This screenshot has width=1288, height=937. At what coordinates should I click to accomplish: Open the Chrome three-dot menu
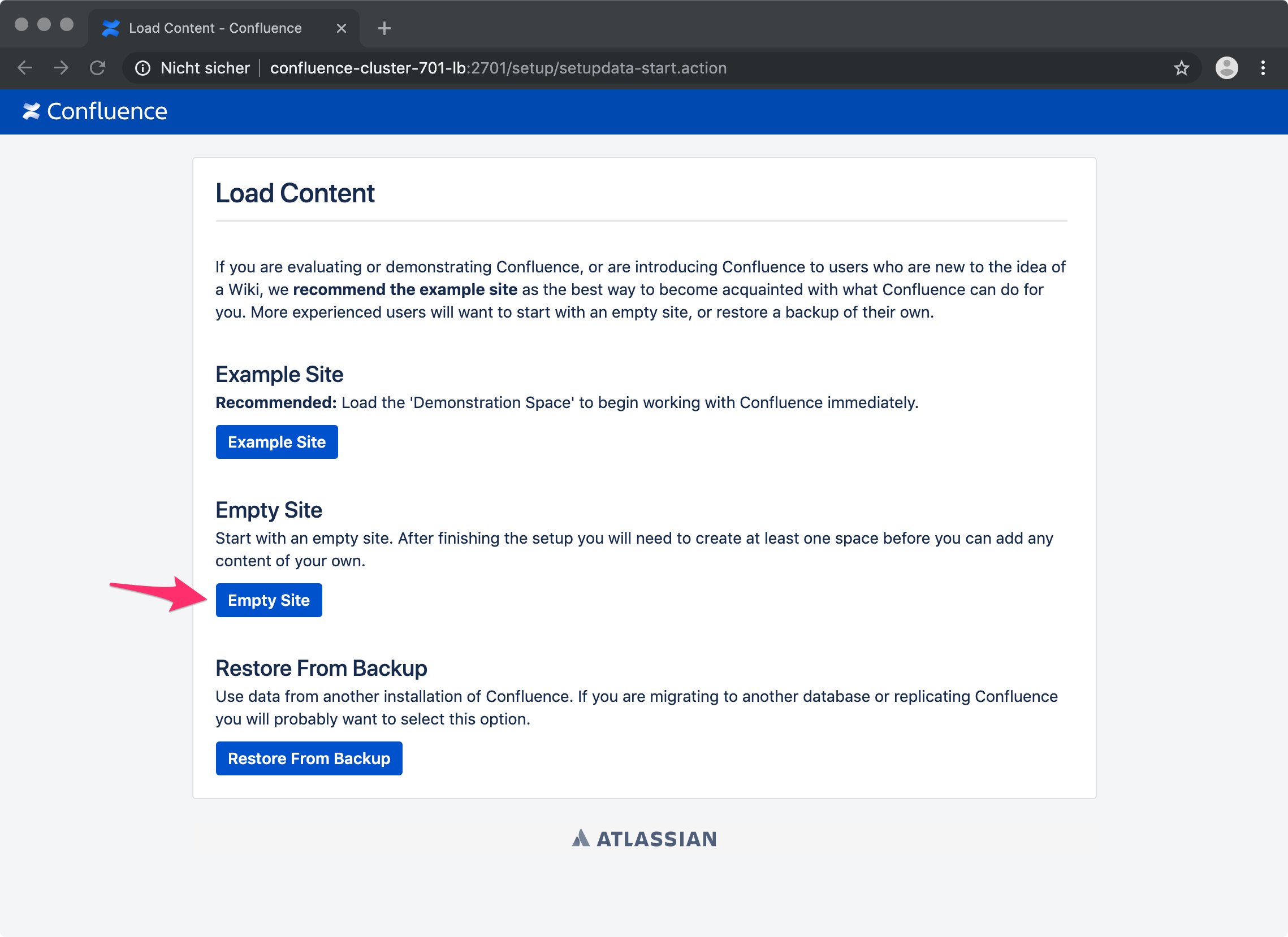coord(1263,68)
